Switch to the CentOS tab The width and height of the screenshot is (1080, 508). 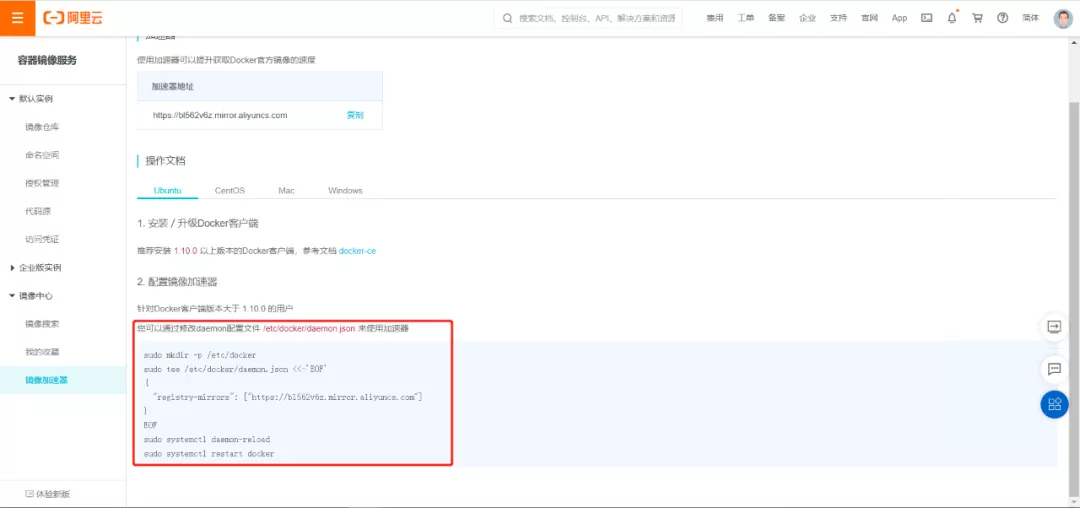click(230, 190)
